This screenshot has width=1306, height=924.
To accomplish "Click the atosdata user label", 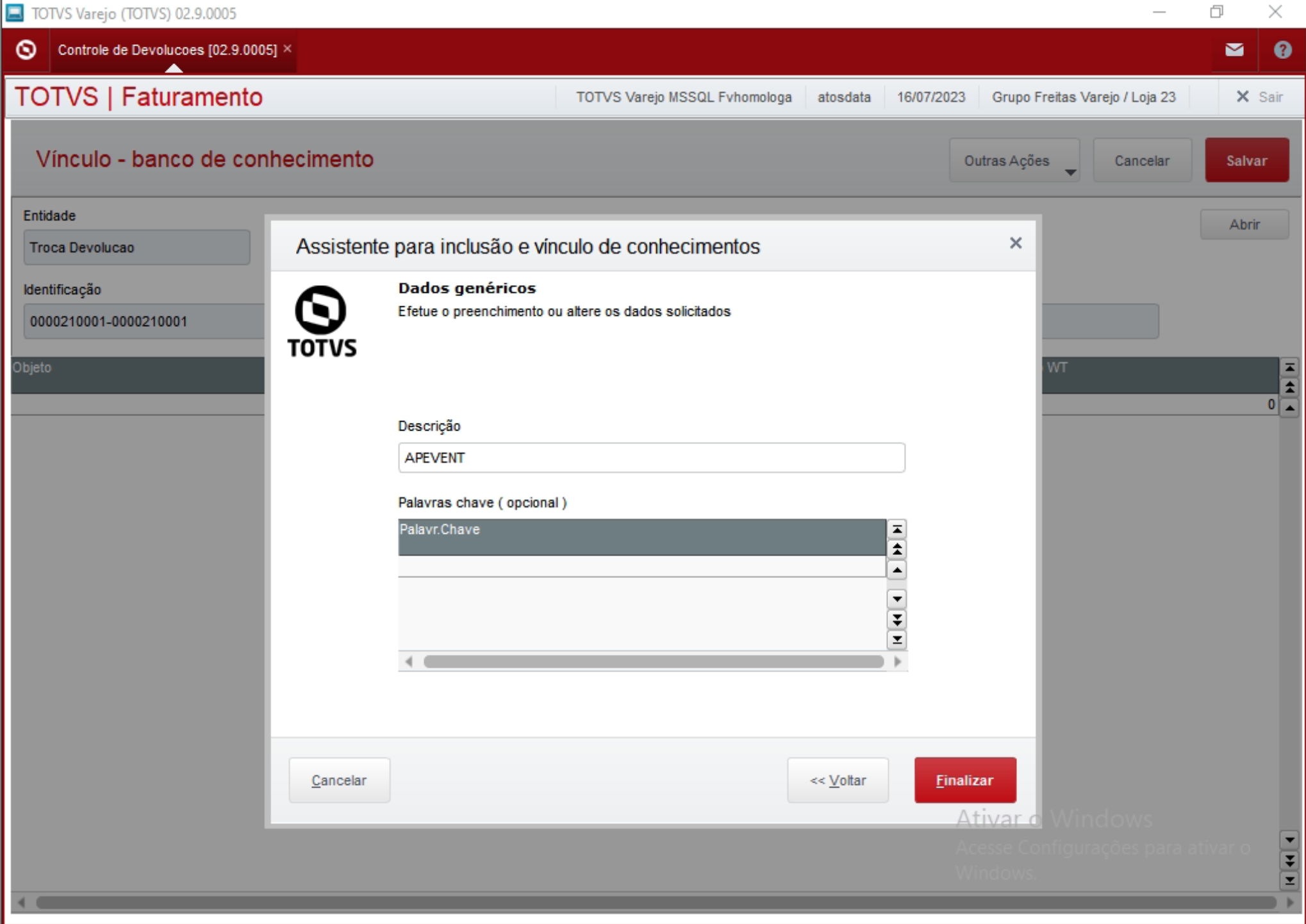I will [x=844, y=97].
